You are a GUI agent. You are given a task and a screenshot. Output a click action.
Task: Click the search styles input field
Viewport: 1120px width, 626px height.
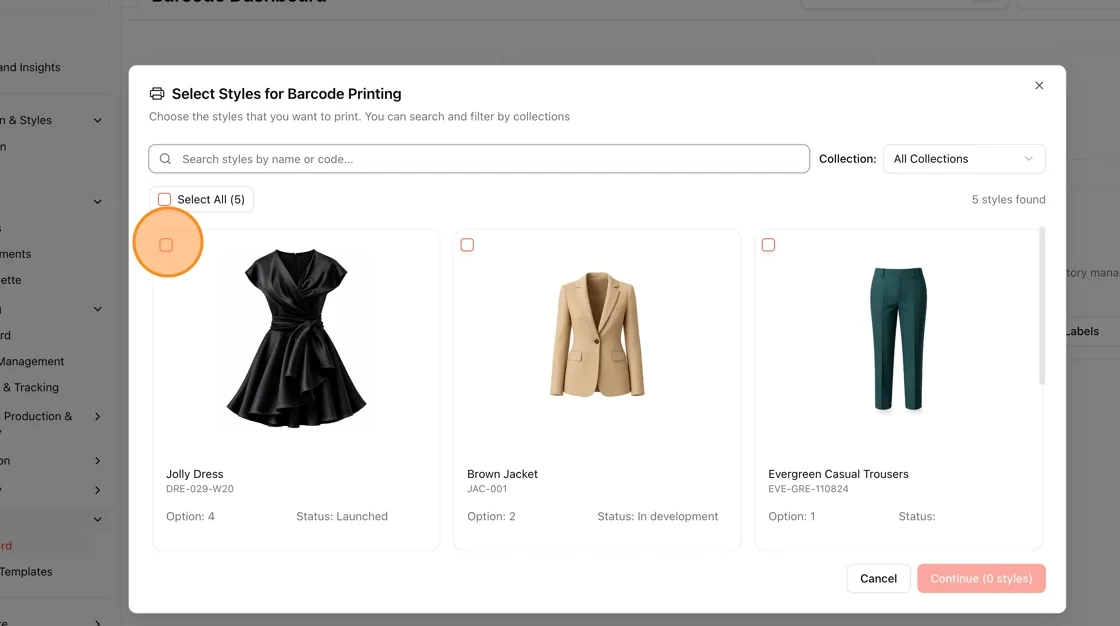[x=479, y=159]
